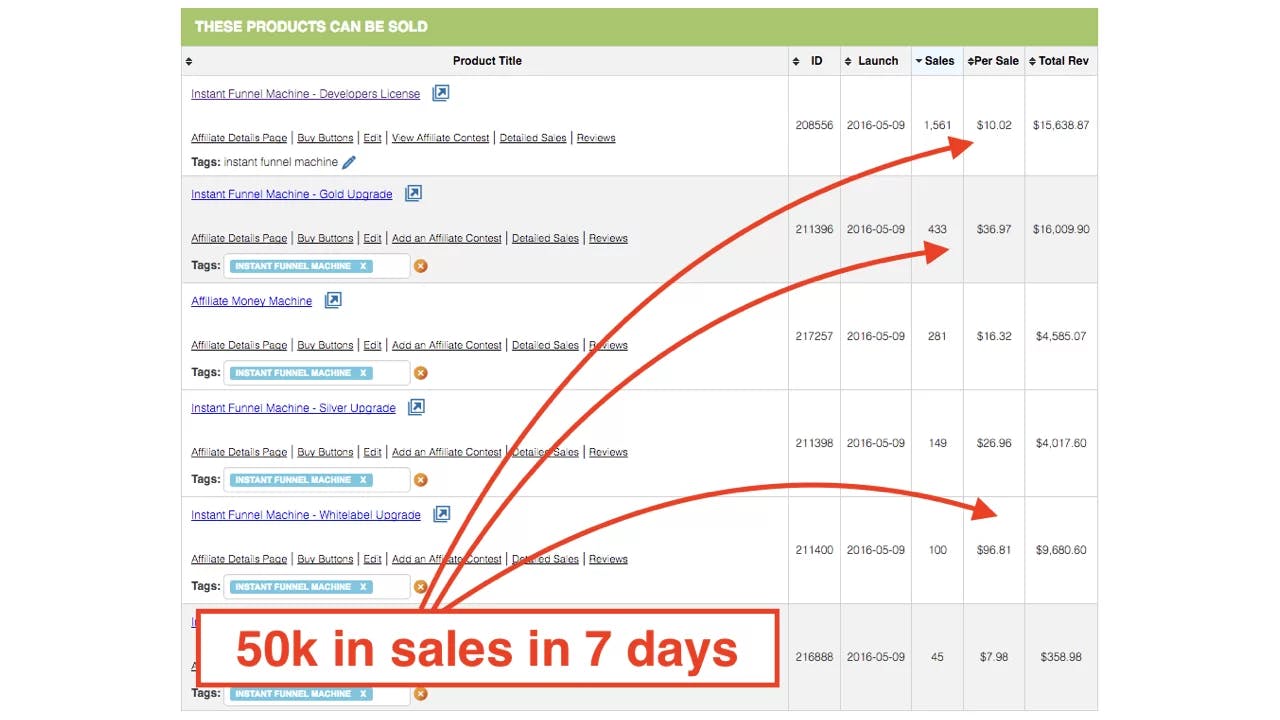Image resolution: width=1280 pixels, height=720 pixels.
Task: Sort table by Launch column
Action: 875,61
